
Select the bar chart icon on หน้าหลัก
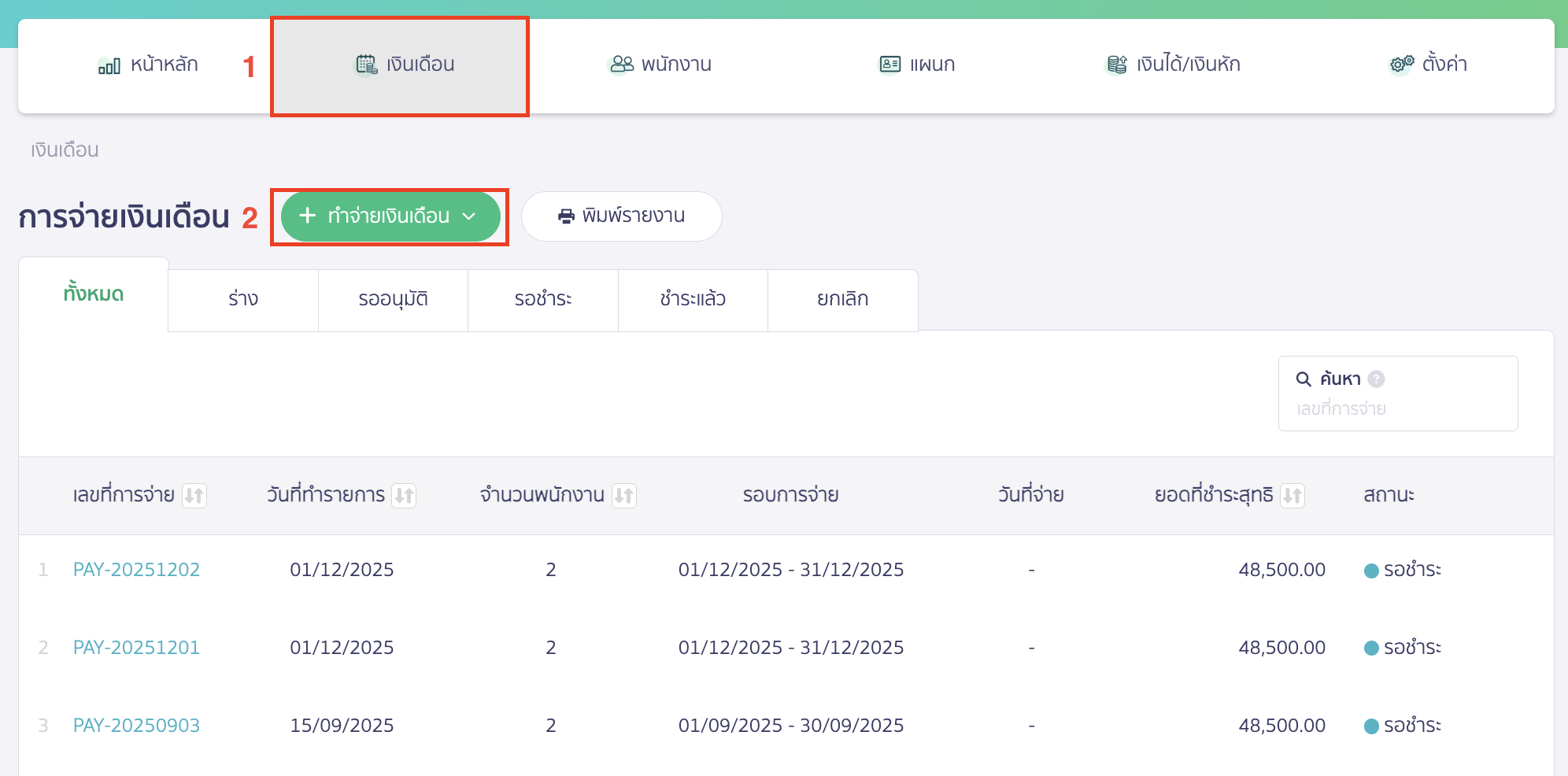coord(110,65)
